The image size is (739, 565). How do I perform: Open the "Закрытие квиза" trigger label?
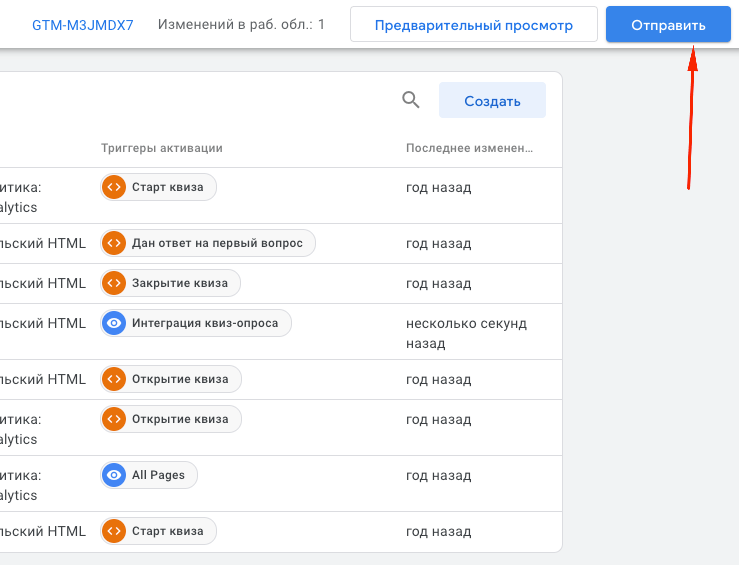[180, 283]
